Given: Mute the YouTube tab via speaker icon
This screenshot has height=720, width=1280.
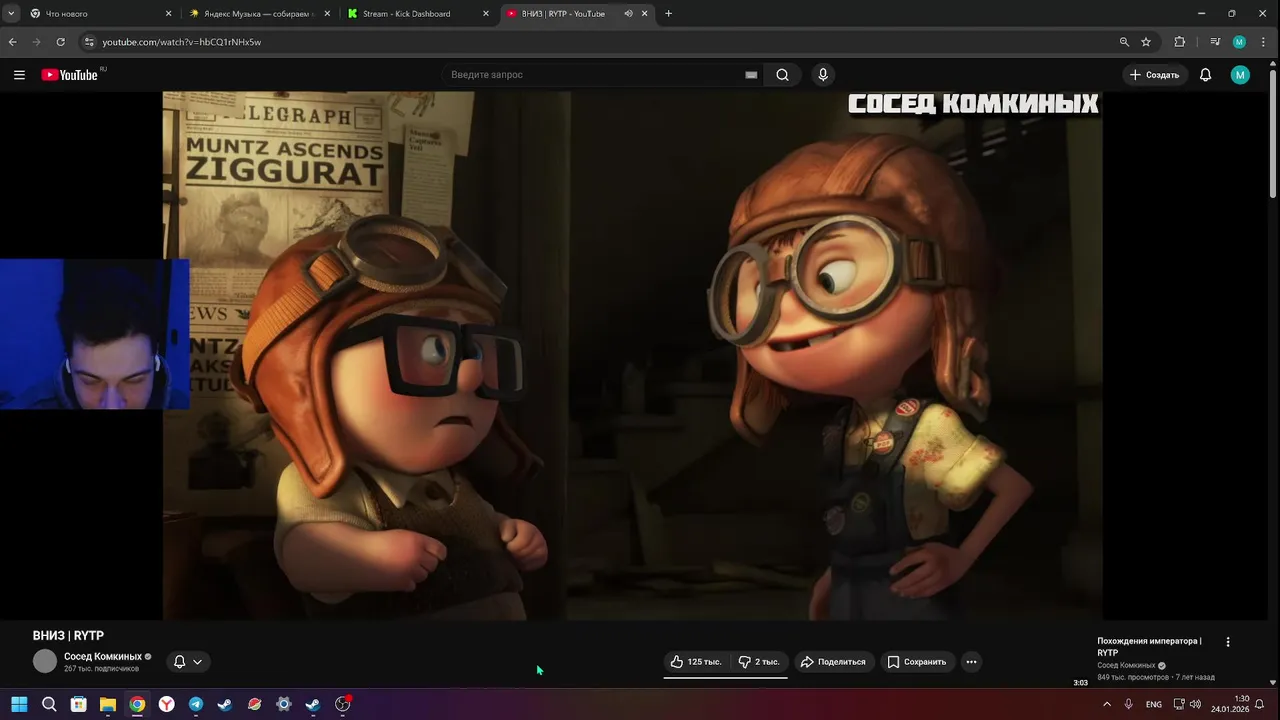Looking at the screenshot, I should 628,14.
